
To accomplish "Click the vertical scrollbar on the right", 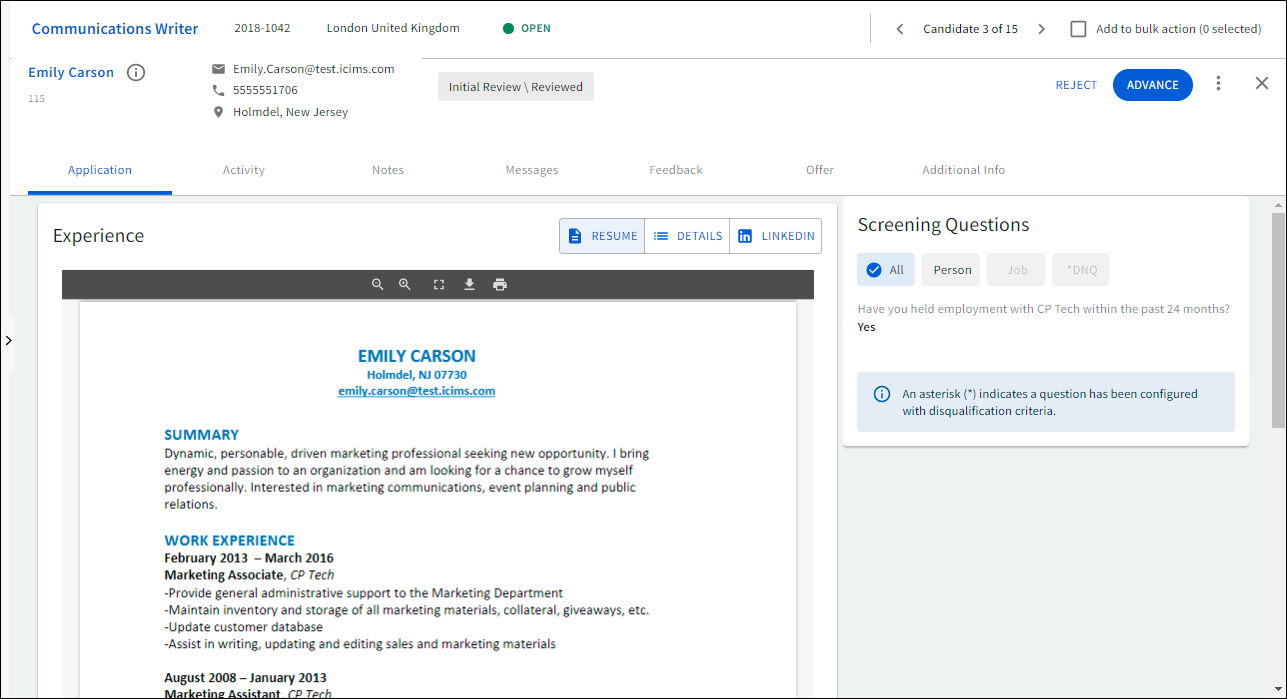I will (x=1278, y=320).
